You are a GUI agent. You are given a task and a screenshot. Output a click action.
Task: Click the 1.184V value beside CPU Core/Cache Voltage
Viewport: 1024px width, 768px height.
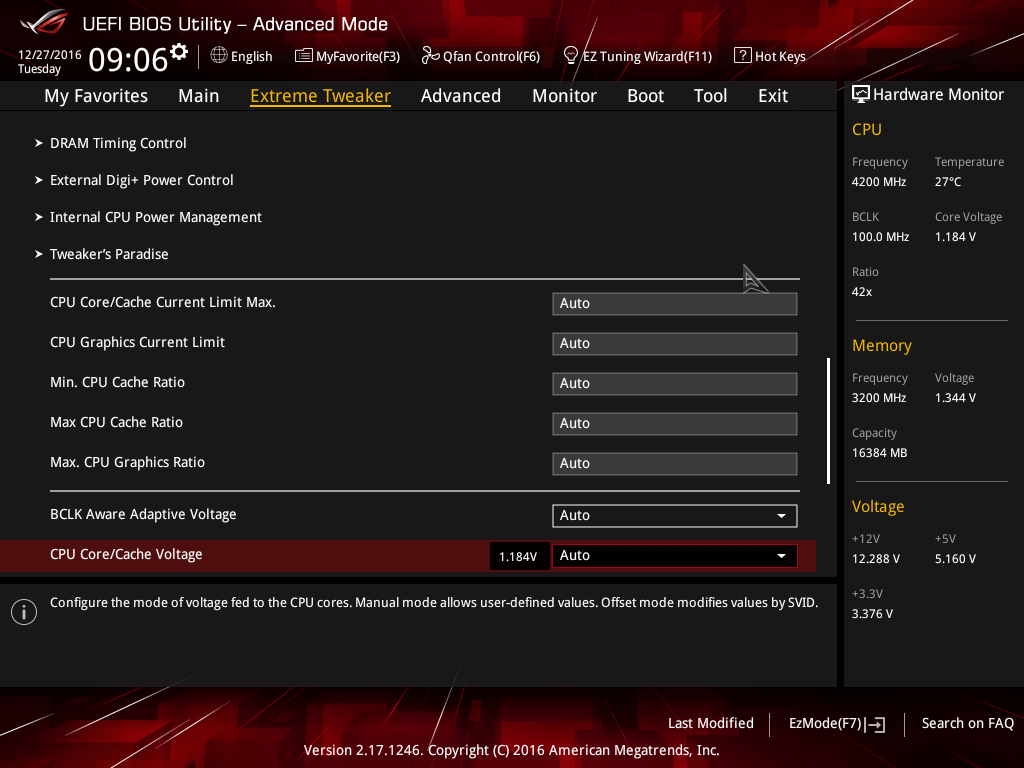coord(518,556)
